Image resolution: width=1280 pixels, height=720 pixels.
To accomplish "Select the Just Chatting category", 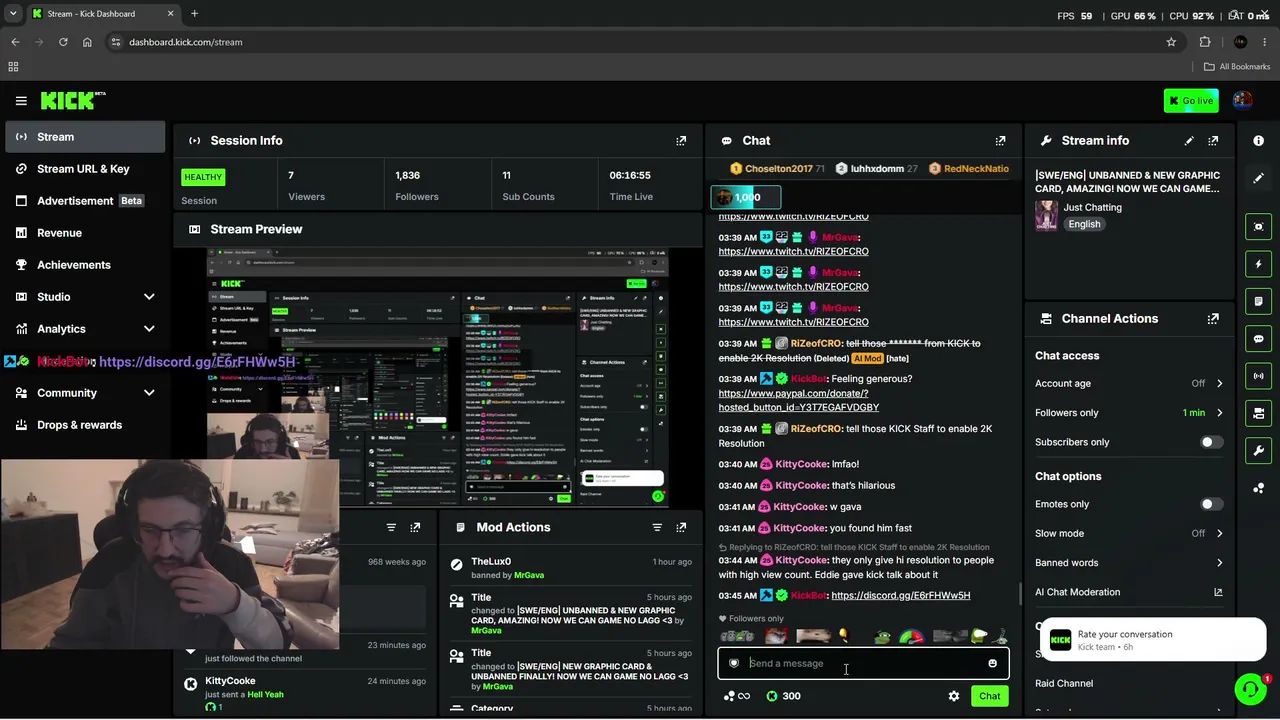I will (1092, 207).
